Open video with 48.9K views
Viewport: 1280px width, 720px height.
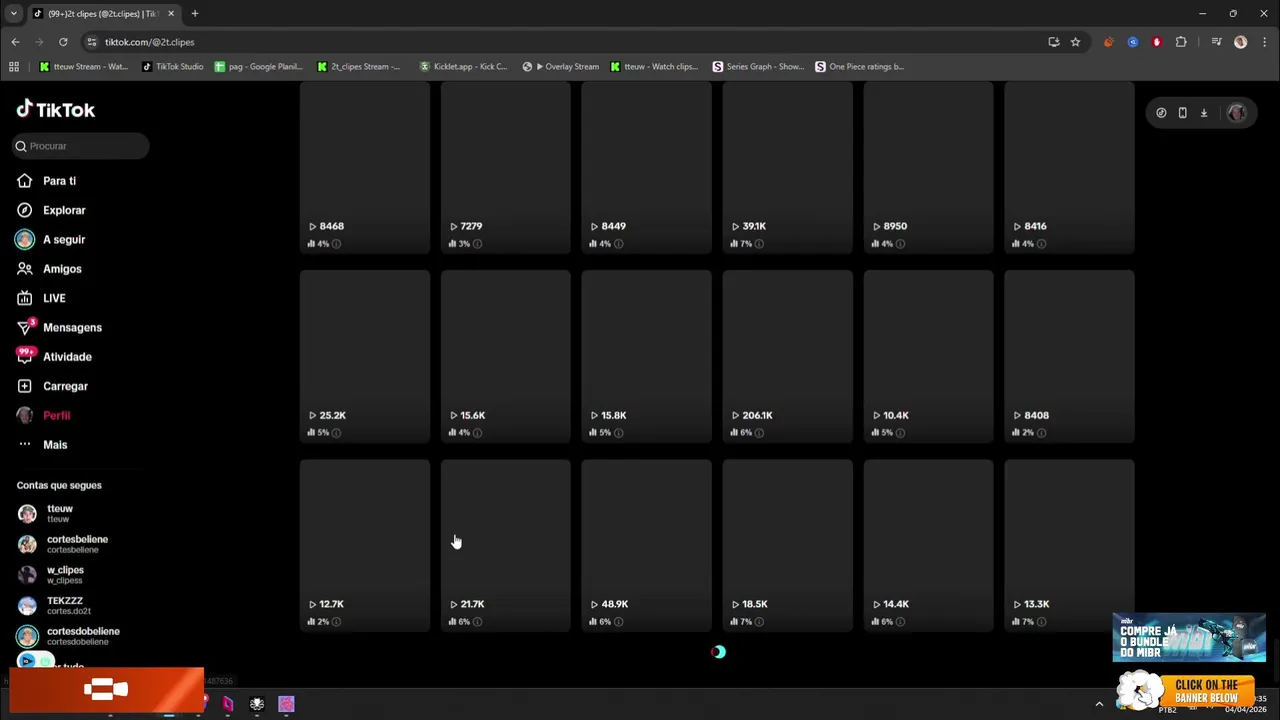tap(647, 546)
